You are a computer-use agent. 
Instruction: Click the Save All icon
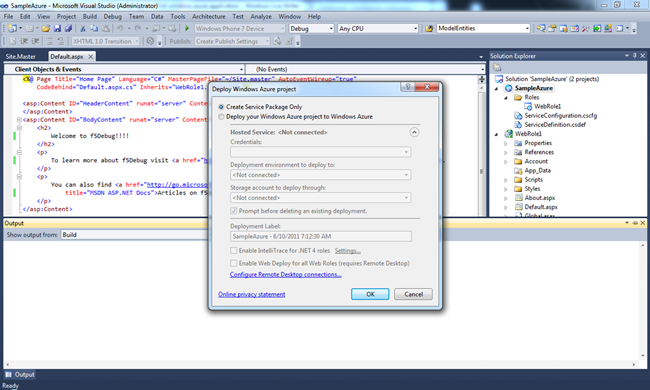click(x=68, y=29)
